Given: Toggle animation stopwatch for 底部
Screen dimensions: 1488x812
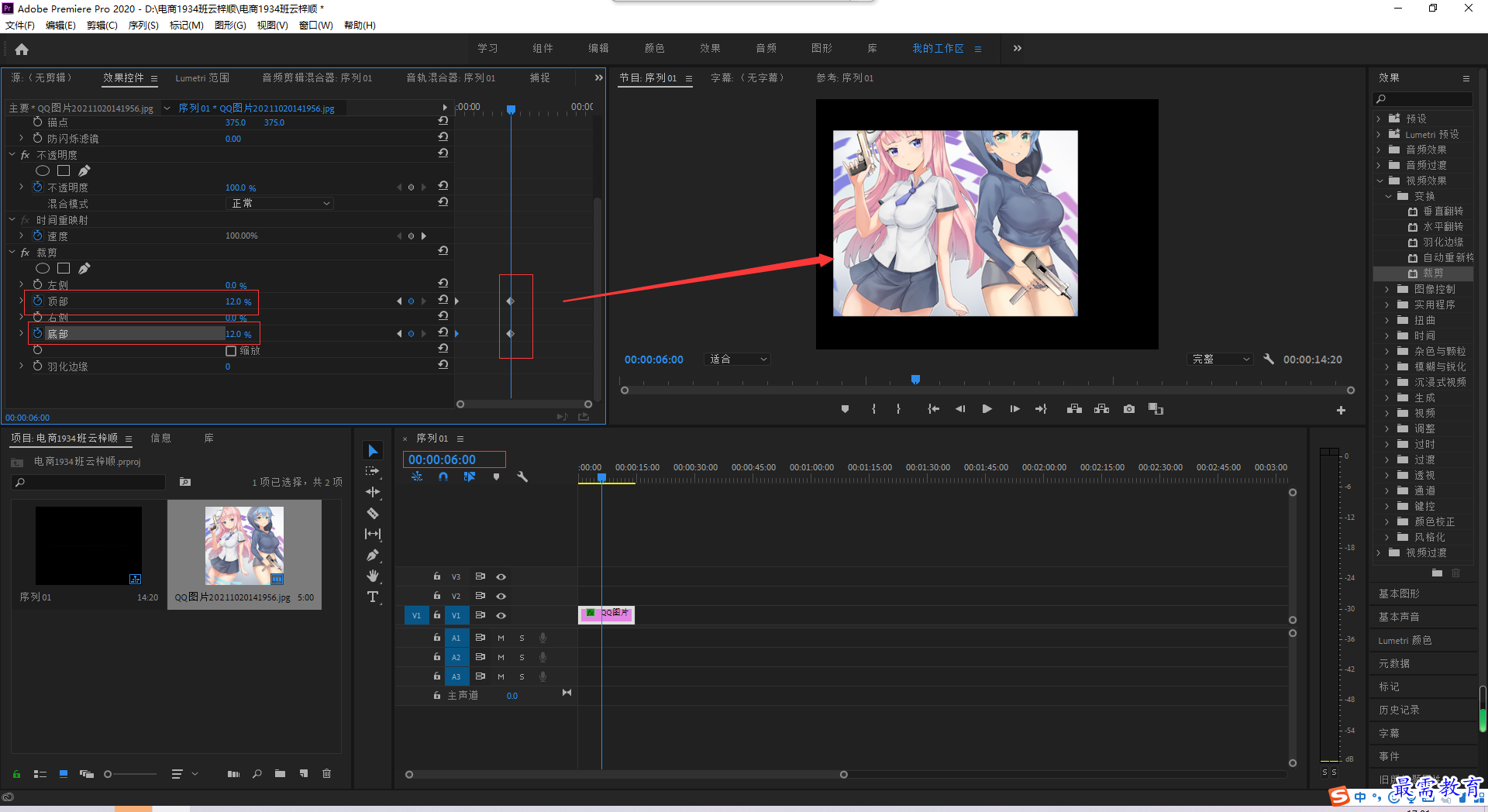Looking at the screenshot, I should 37,333.
